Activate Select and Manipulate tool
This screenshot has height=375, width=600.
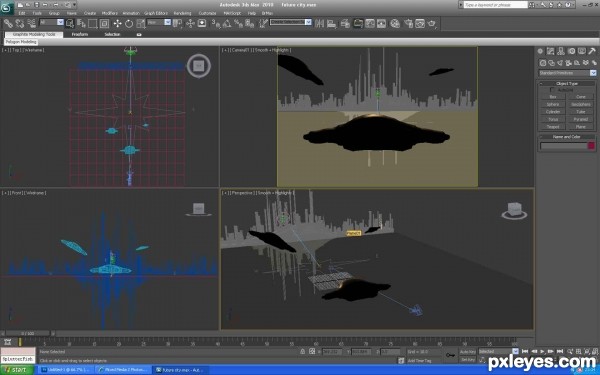pos(190,24)
